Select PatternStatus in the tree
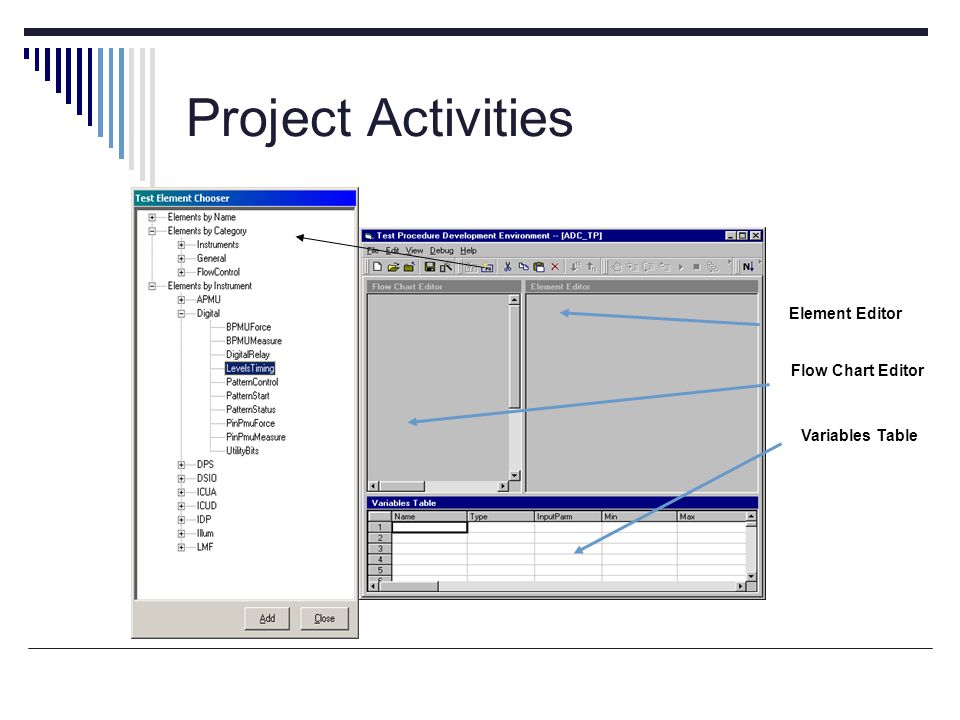 pos(251,410)
